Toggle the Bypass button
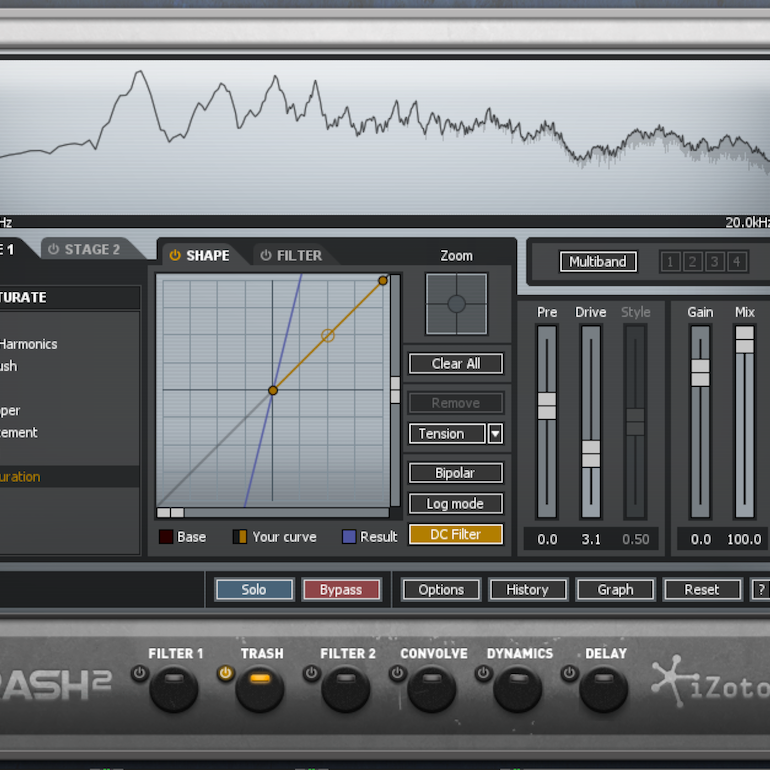The image size is (770, 770). click(341, 590)
